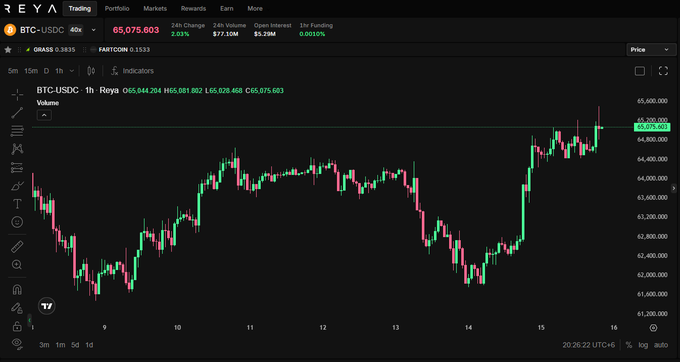Open the timeframe interval dropdown arrow

click(x=72, y=71)
